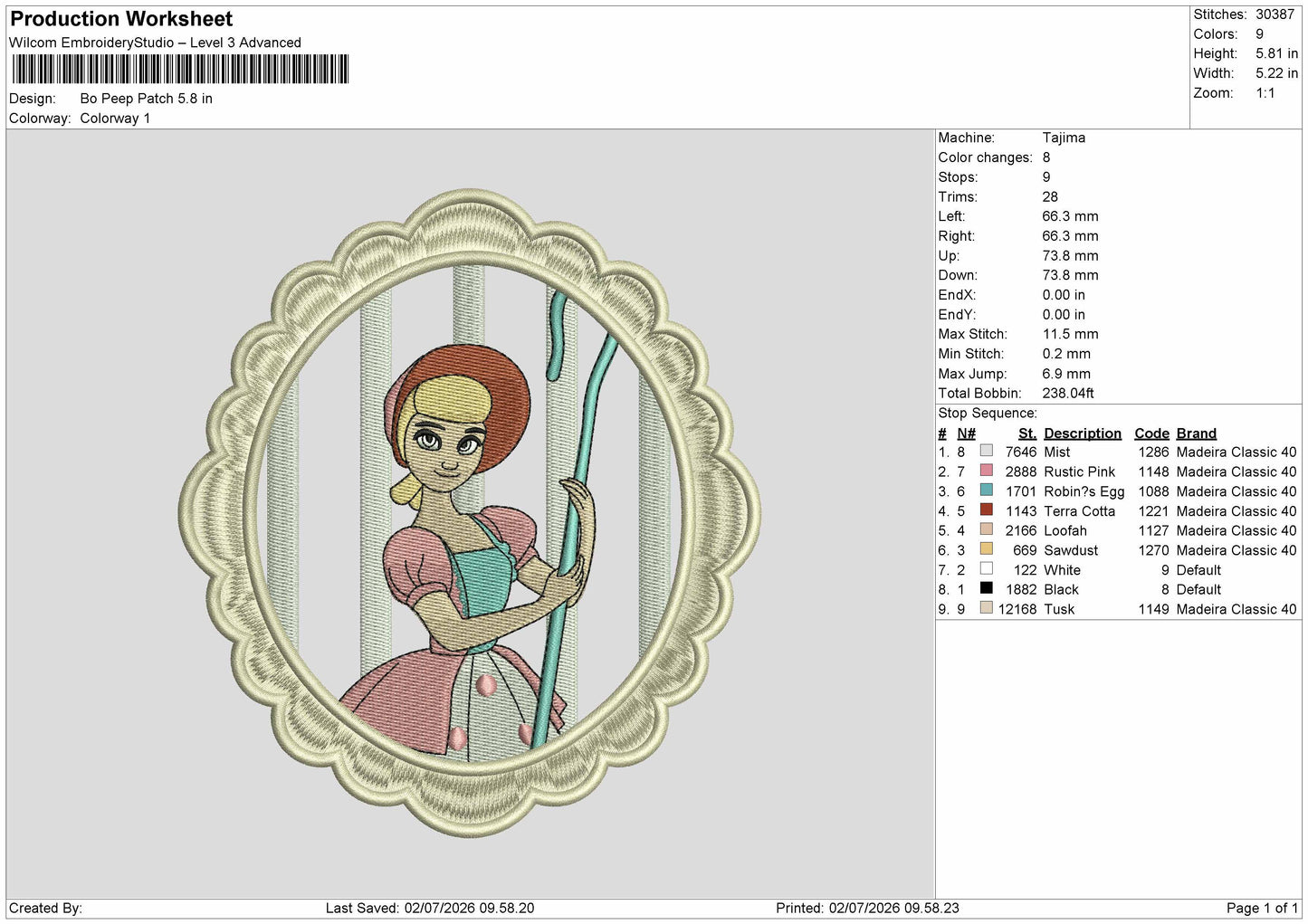Click the Terra Cotta thread code 1221

[x=1154, y=511]
